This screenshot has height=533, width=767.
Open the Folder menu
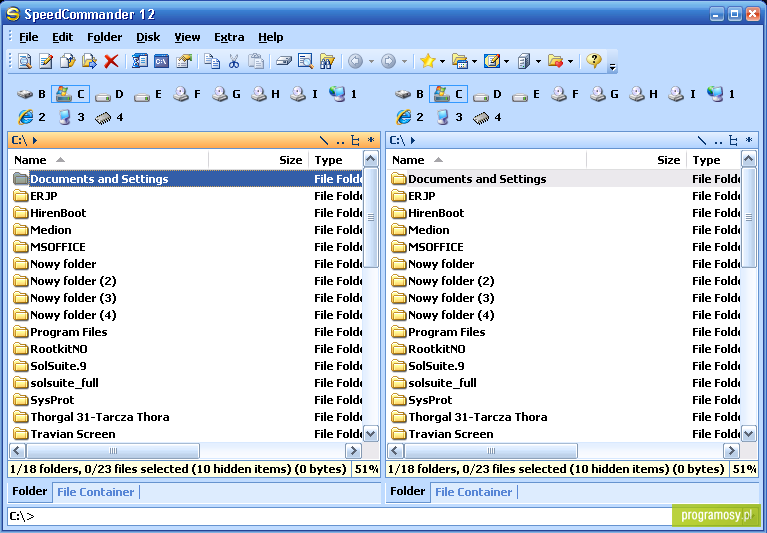104,37
